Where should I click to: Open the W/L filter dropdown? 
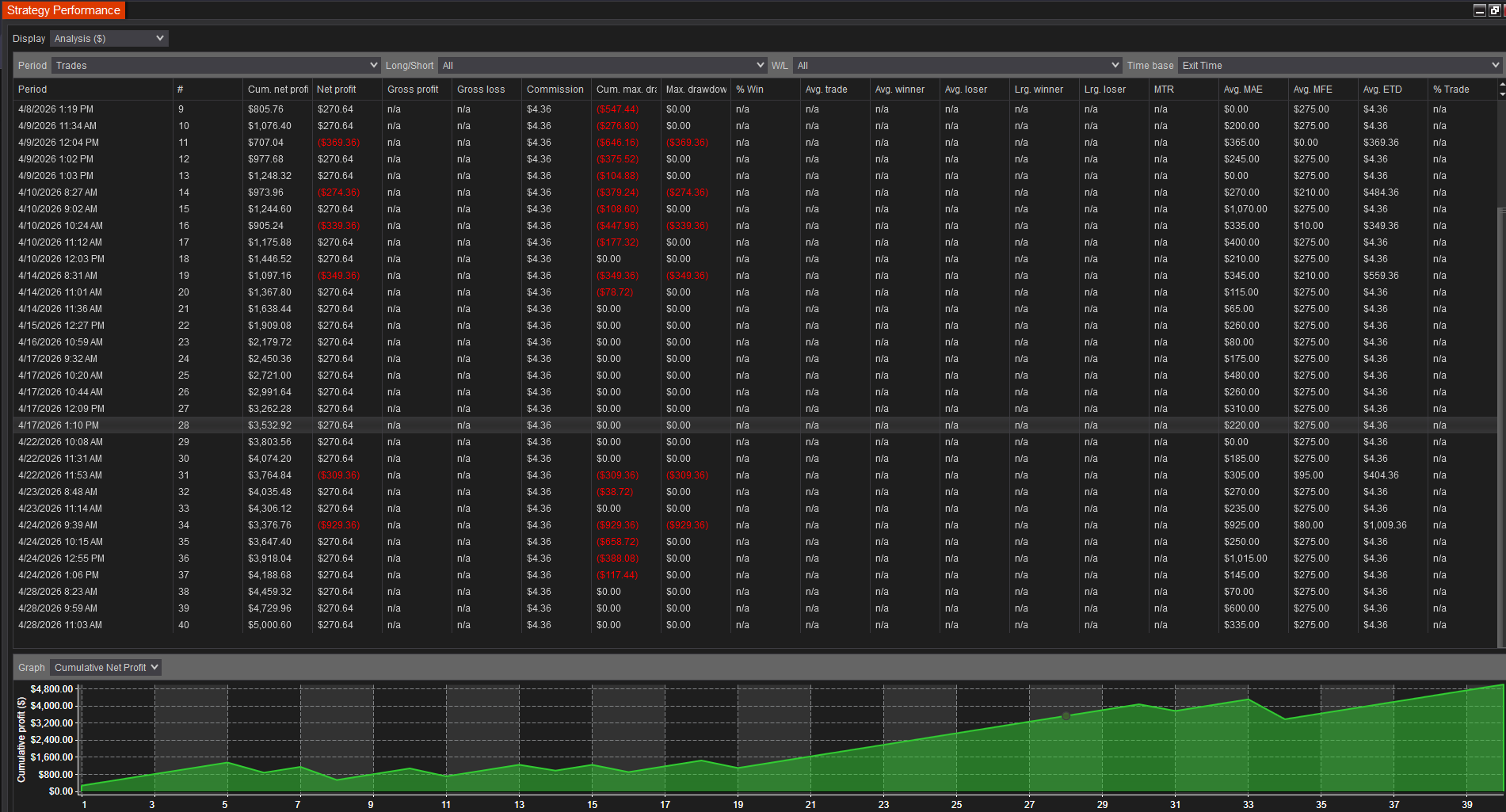(x=957, y=66)
